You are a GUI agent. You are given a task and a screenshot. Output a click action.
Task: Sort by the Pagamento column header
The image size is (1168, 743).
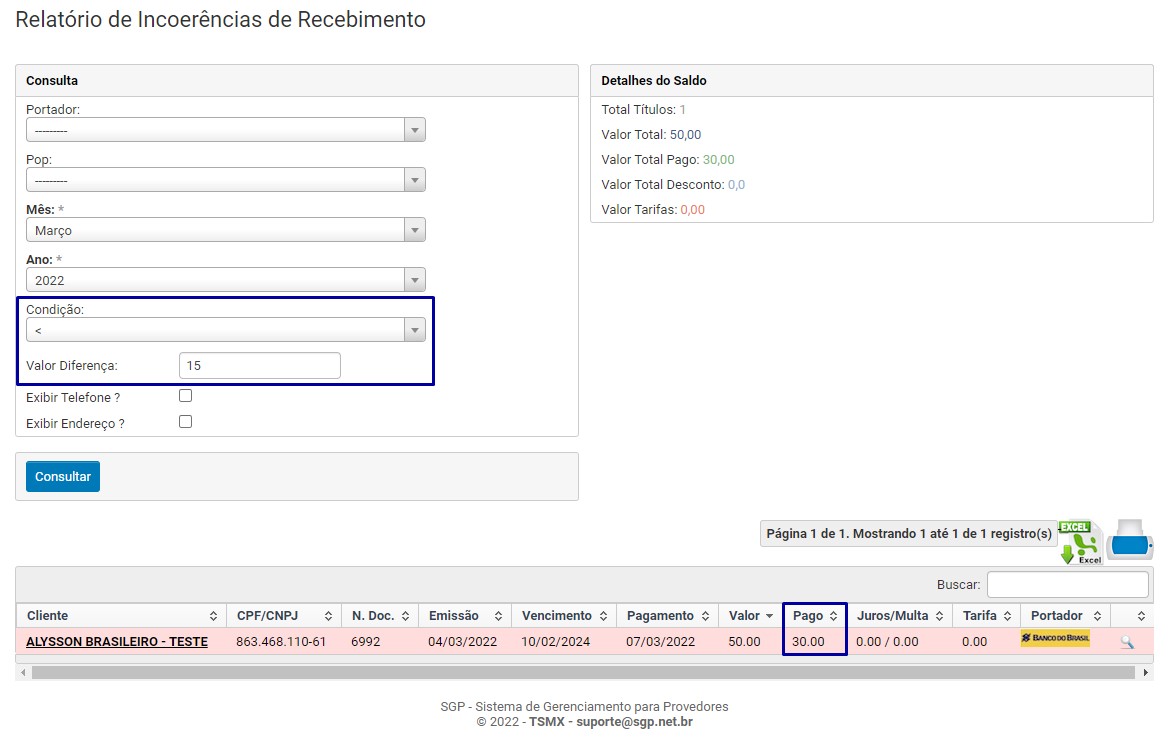(x=660, y=616)
